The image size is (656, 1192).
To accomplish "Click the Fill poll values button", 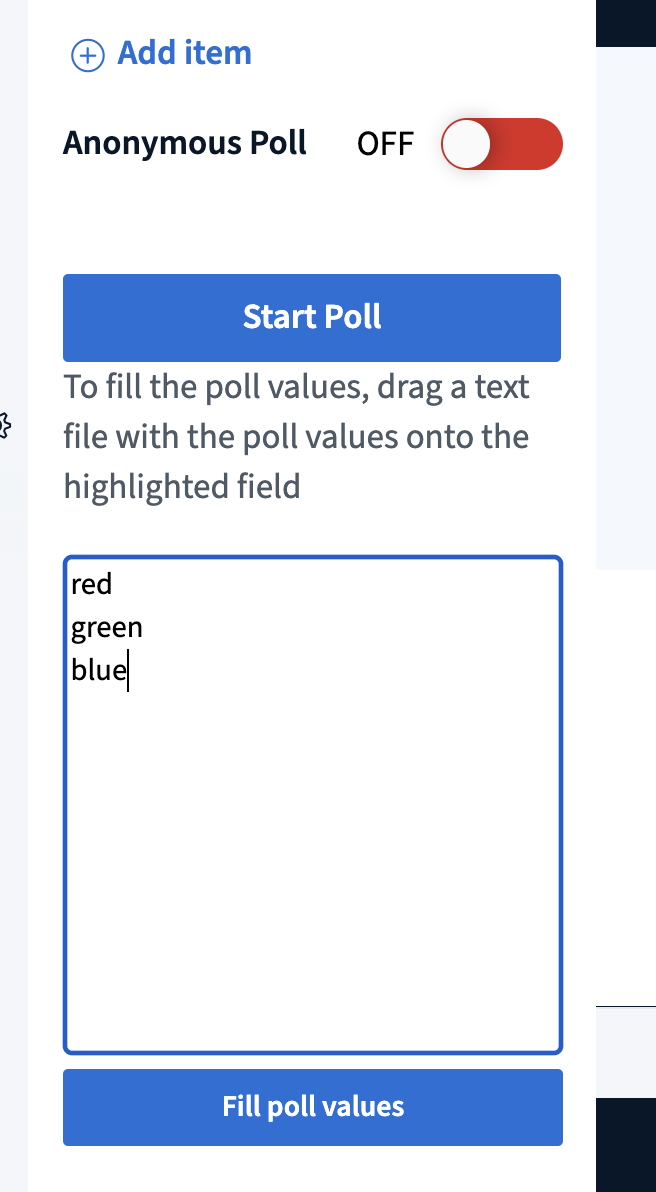I will coord(312,1107).
